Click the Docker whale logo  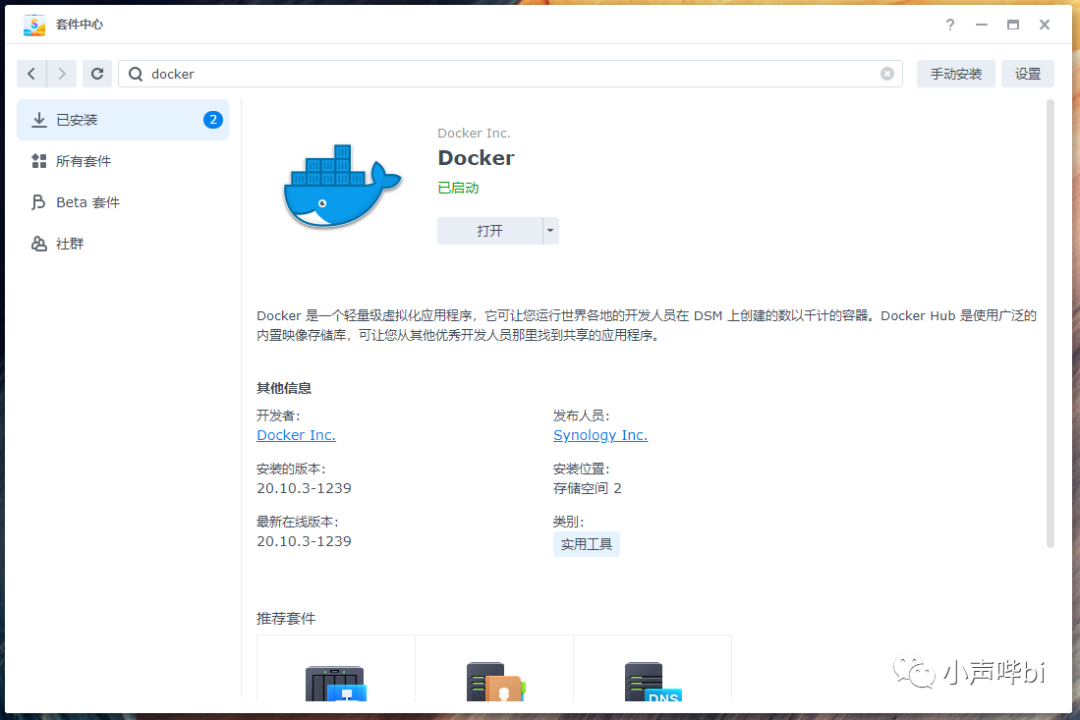(342, 186)
